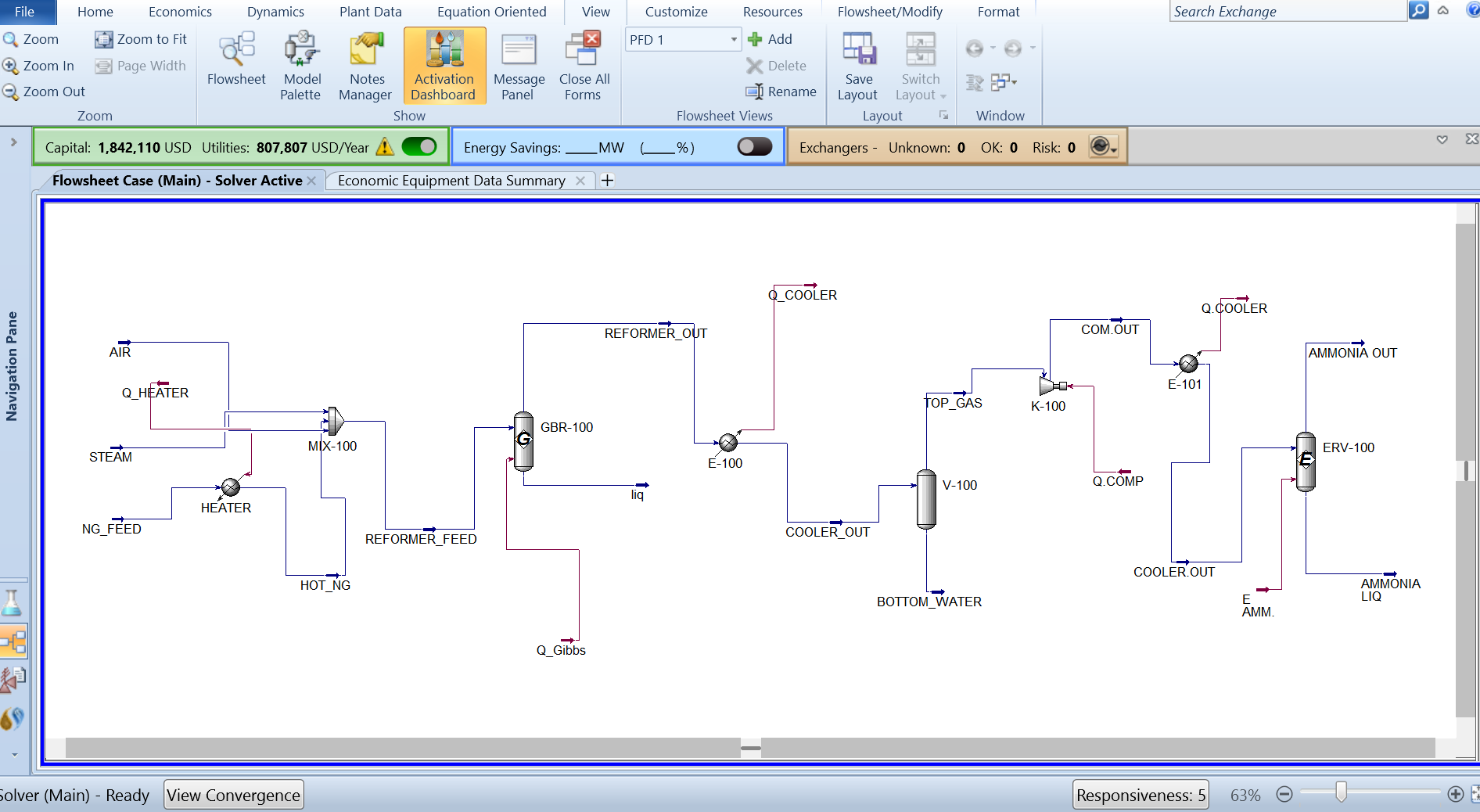Open the Equation Oriented tab
Screen dimensions: 1480x812
click(491, 12)
